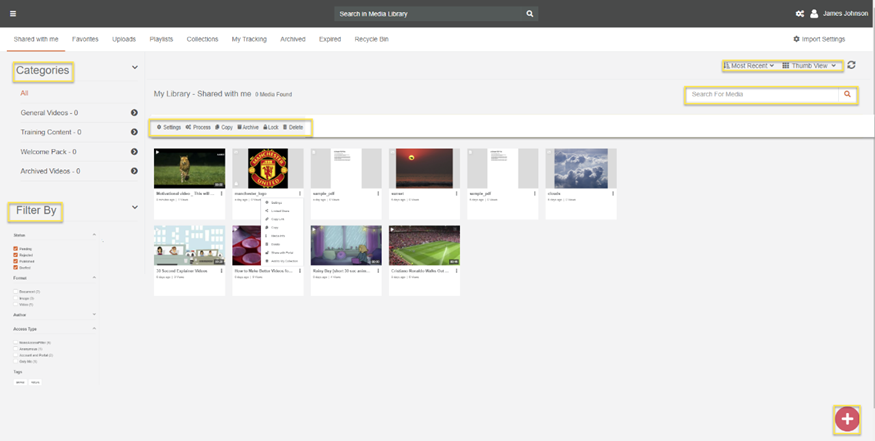Switch to the Playlists tab
This screenshot has height=441, width=875.
[161, 39]
